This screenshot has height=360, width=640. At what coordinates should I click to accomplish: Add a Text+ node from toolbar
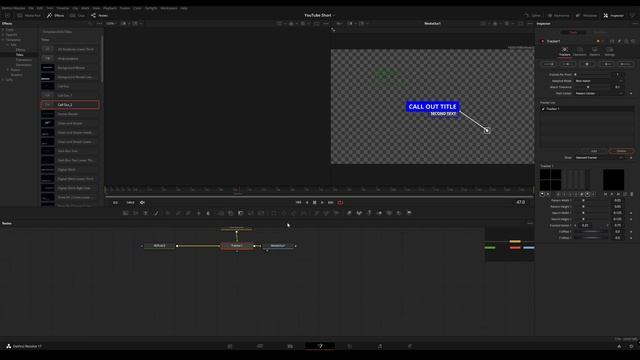pos(145,213)
